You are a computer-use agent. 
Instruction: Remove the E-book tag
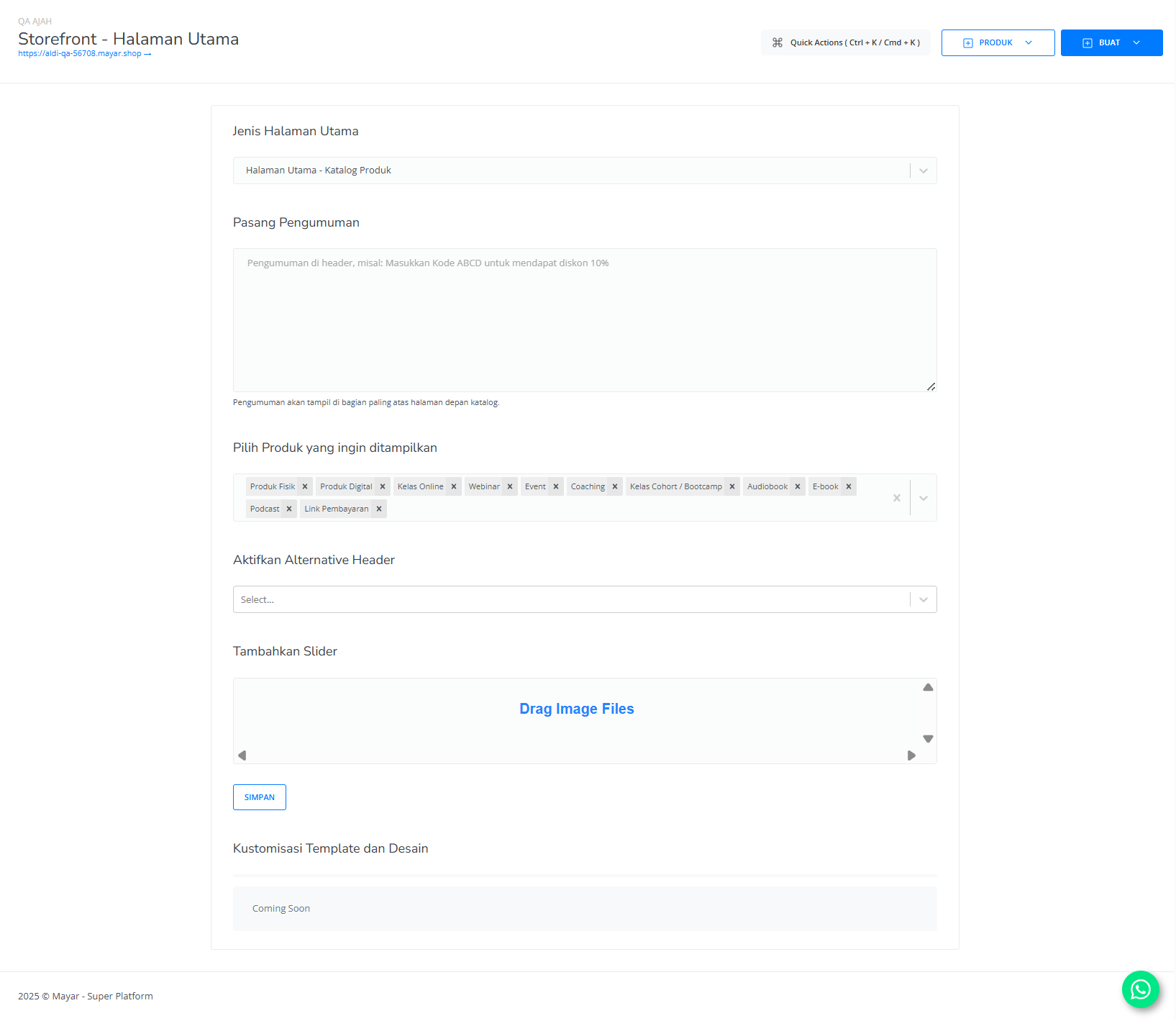(849, 487)
